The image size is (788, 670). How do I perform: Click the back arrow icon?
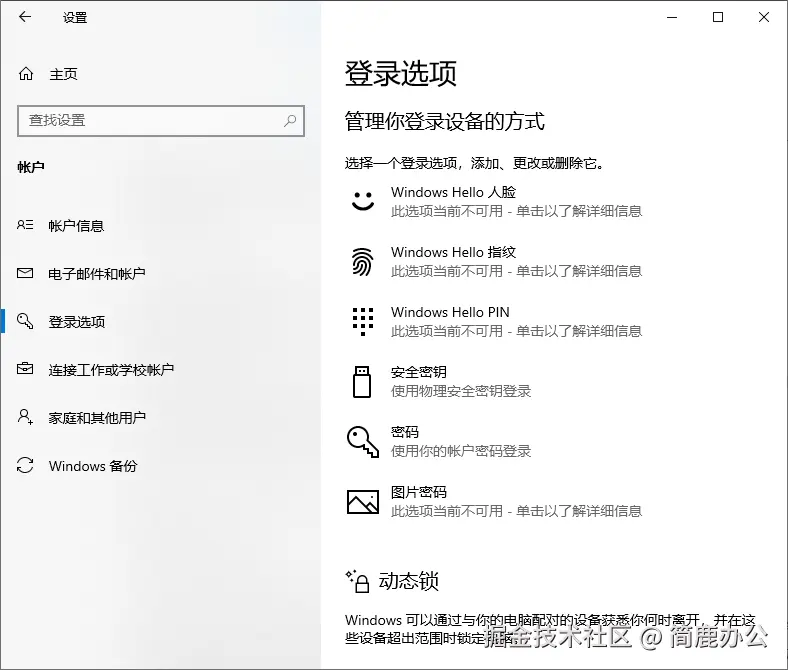(25, 17)
